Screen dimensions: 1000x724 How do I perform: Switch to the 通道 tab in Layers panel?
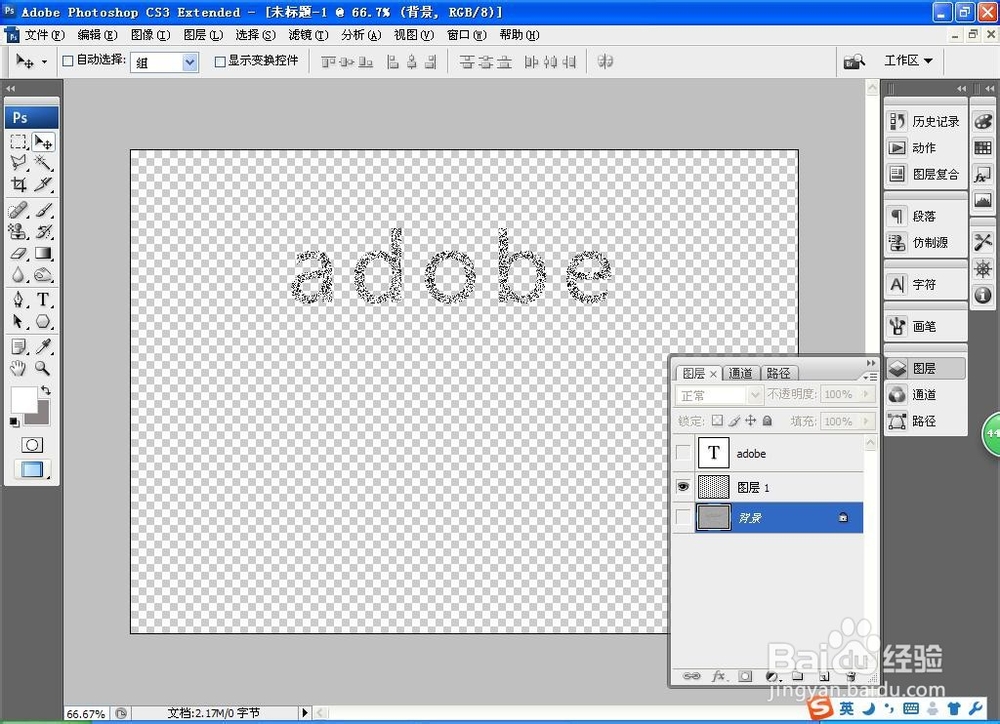[740, 373]
